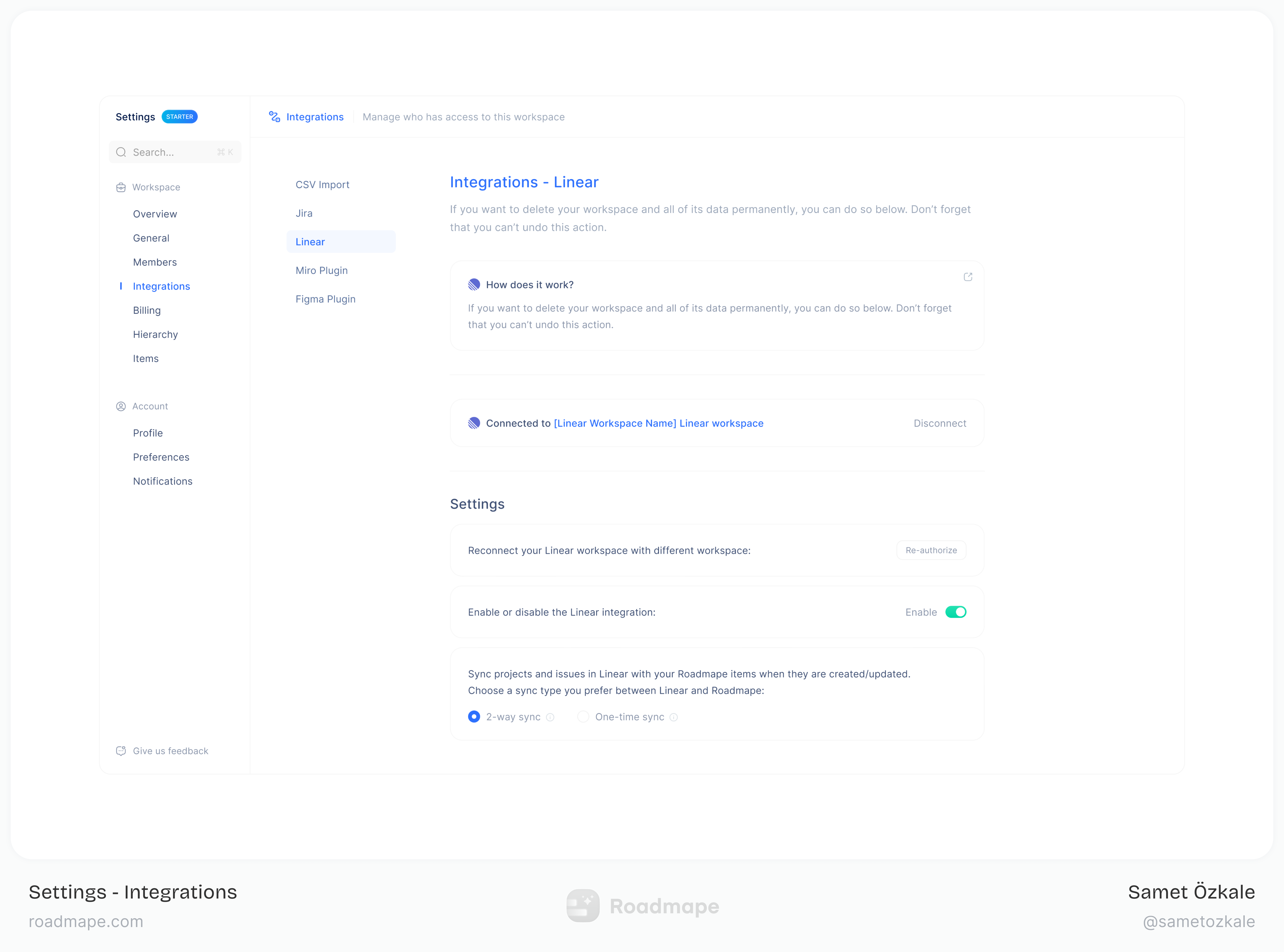
Task: Click the search magnifier icon
Action: pos(121,152)
